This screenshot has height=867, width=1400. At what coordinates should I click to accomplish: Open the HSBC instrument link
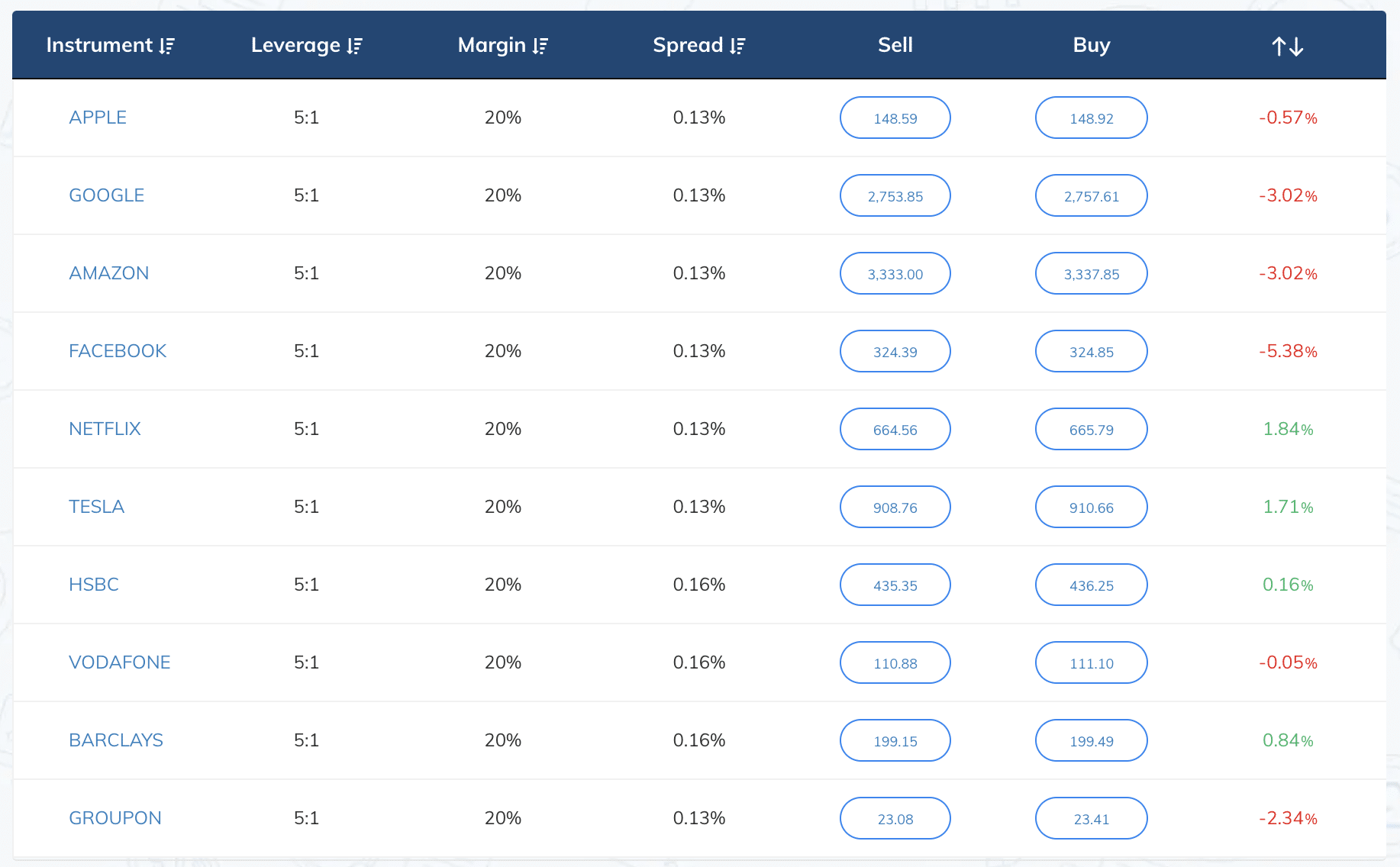(94, 585)
